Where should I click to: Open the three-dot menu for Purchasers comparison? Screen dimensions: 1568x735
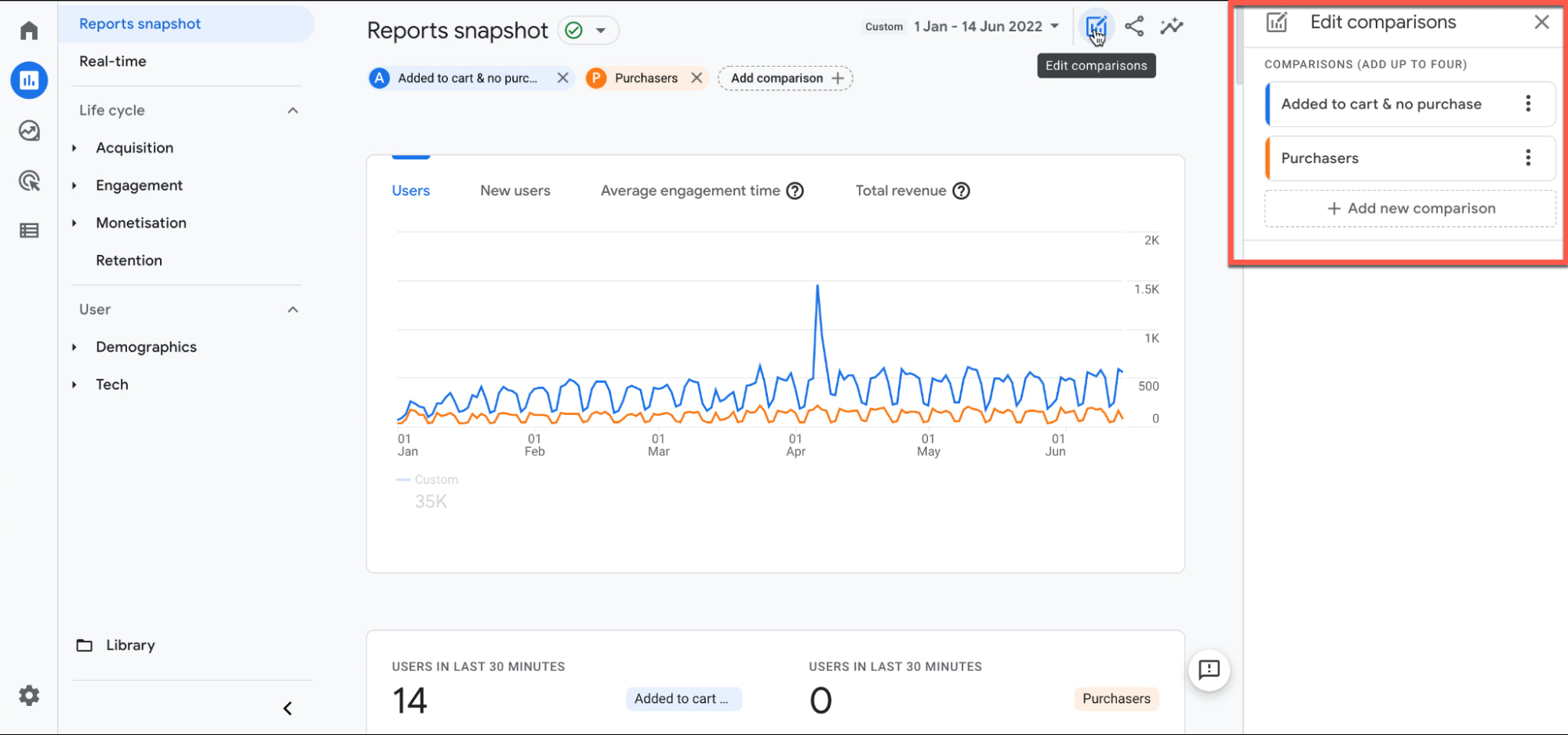pyautogui.click(x=1528, y=158)
